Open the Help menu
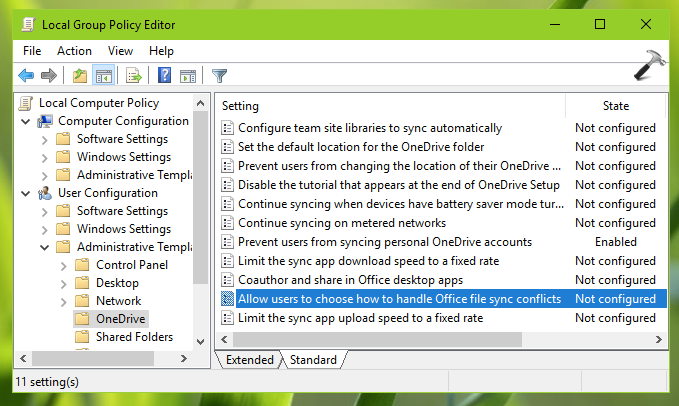This screenshot has width=679, height=406. (x=161, y=51)
